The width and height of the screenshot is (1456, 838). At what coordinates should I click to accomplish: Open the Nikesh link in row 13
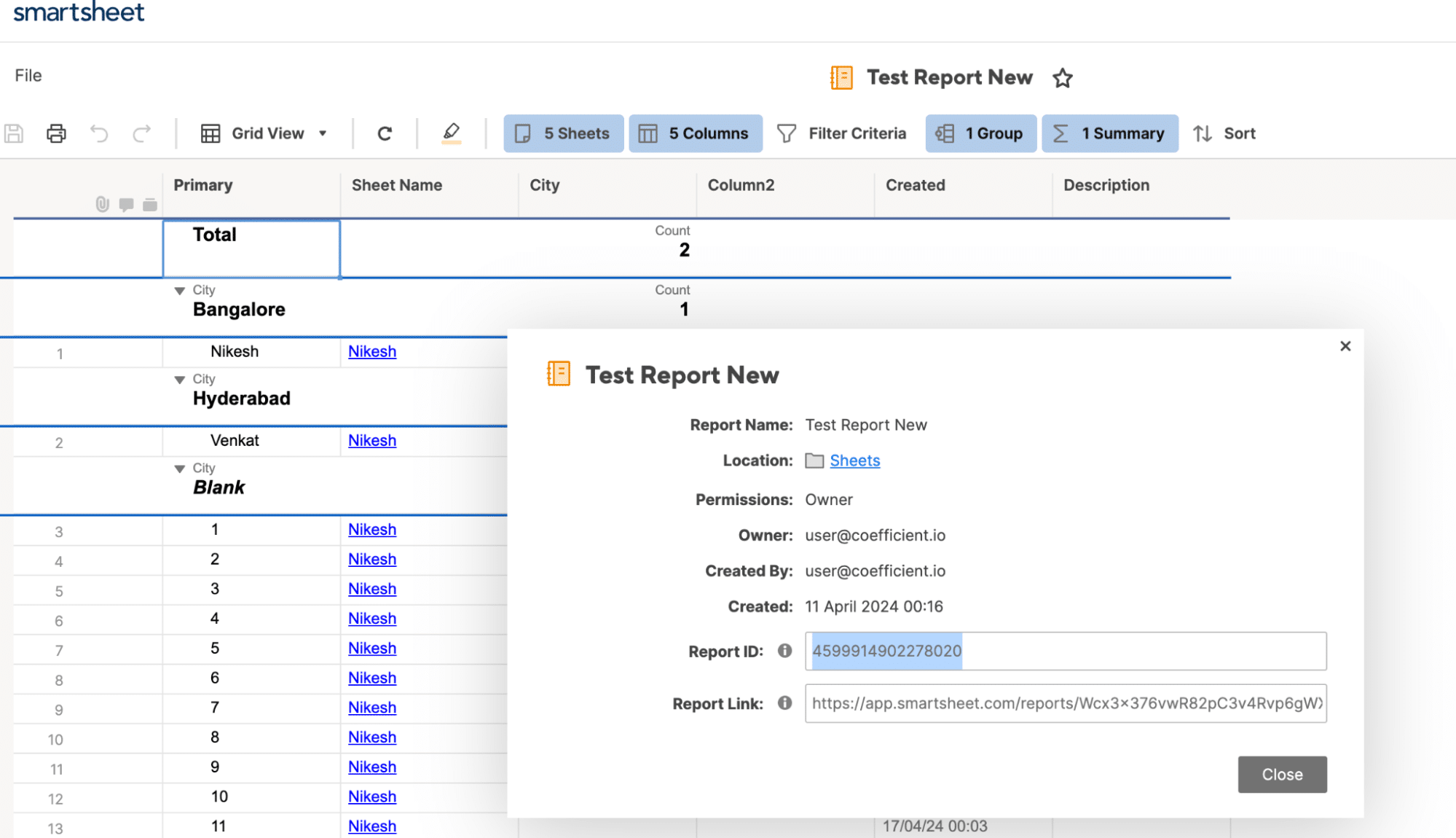coord(372,826)
